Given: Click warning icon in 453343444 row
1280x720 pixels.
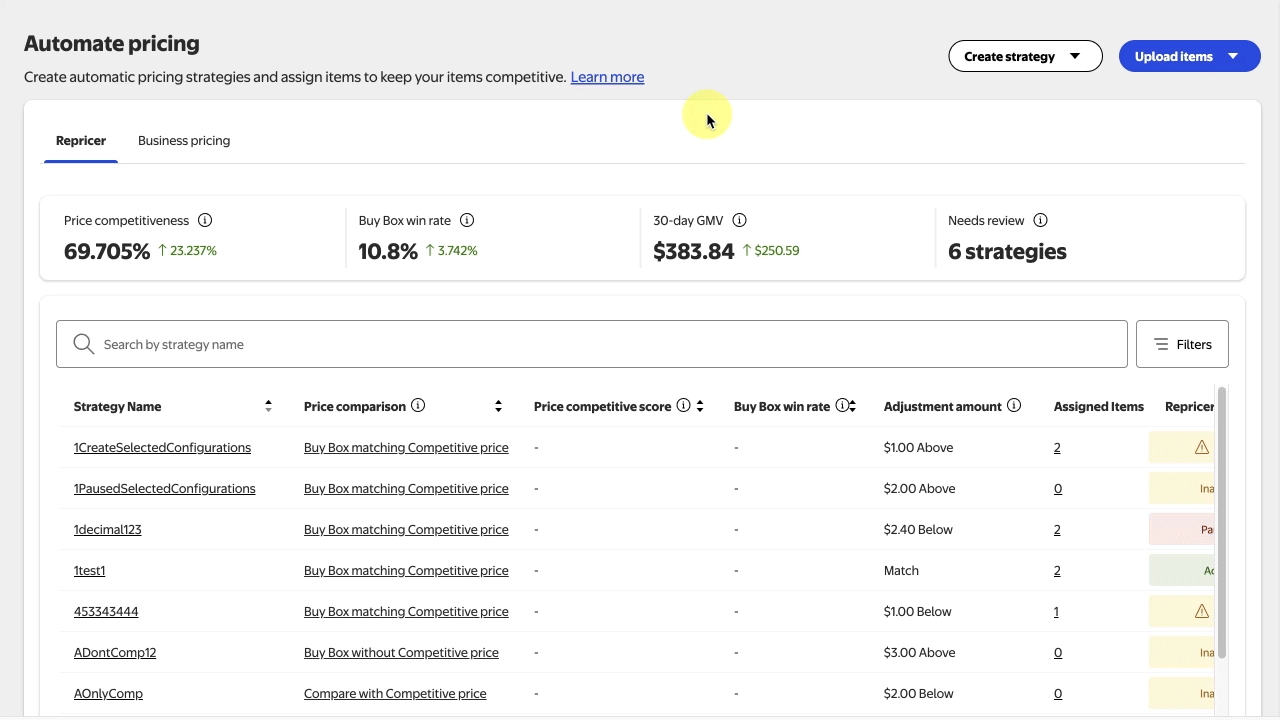Looking at the screenshot, I should 1202,611.
